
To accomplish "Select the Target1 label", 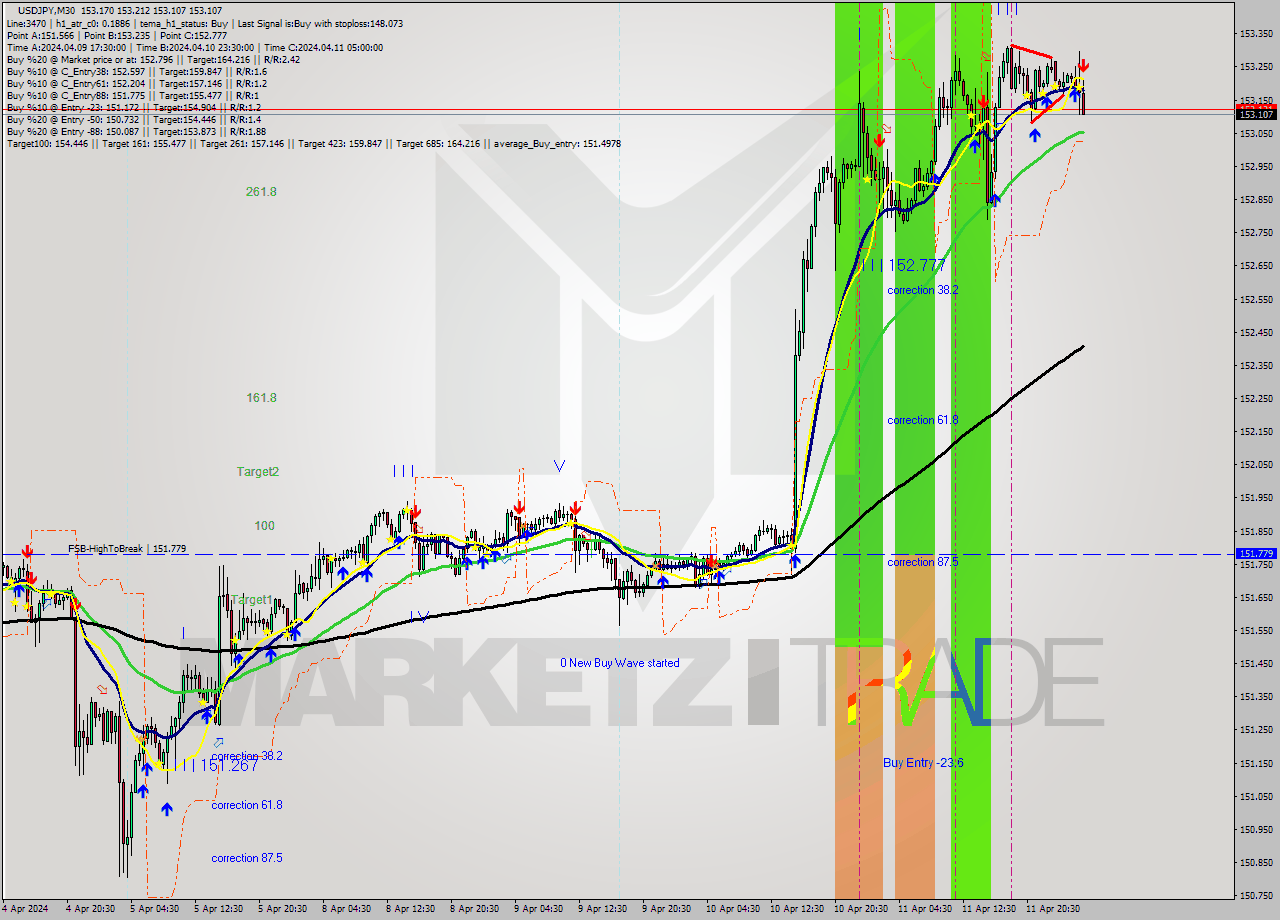I will coord(252,600).
